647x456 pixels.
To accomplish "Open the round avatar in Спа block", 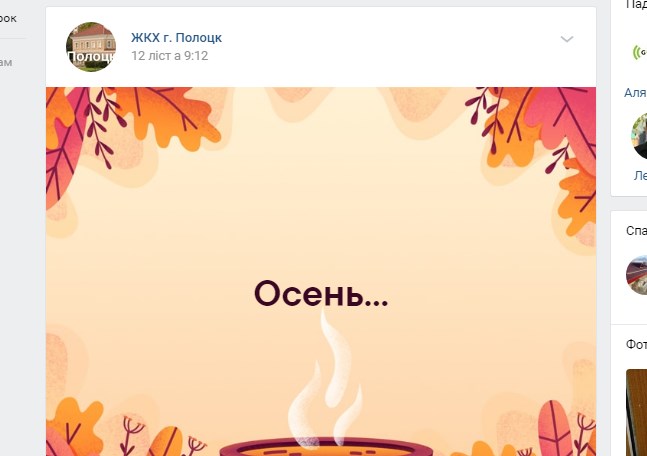I will 636,275.
